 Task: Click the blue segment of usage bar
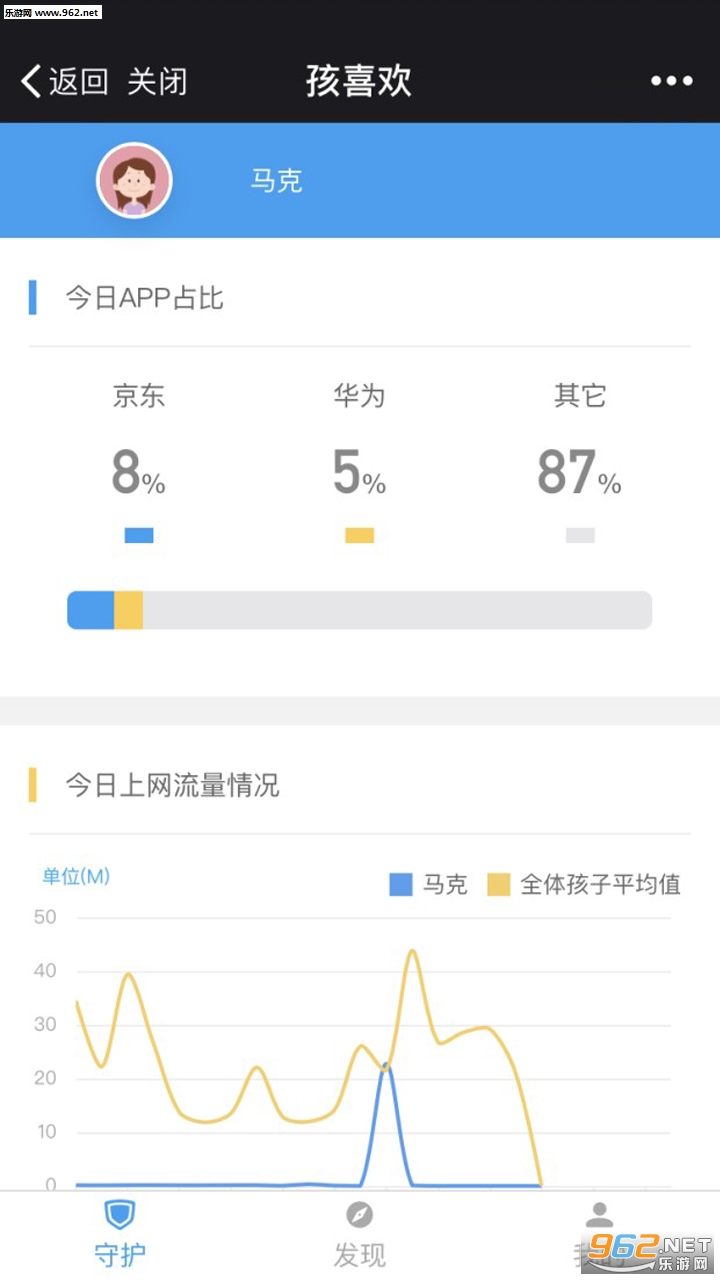[x=91, y=610]
